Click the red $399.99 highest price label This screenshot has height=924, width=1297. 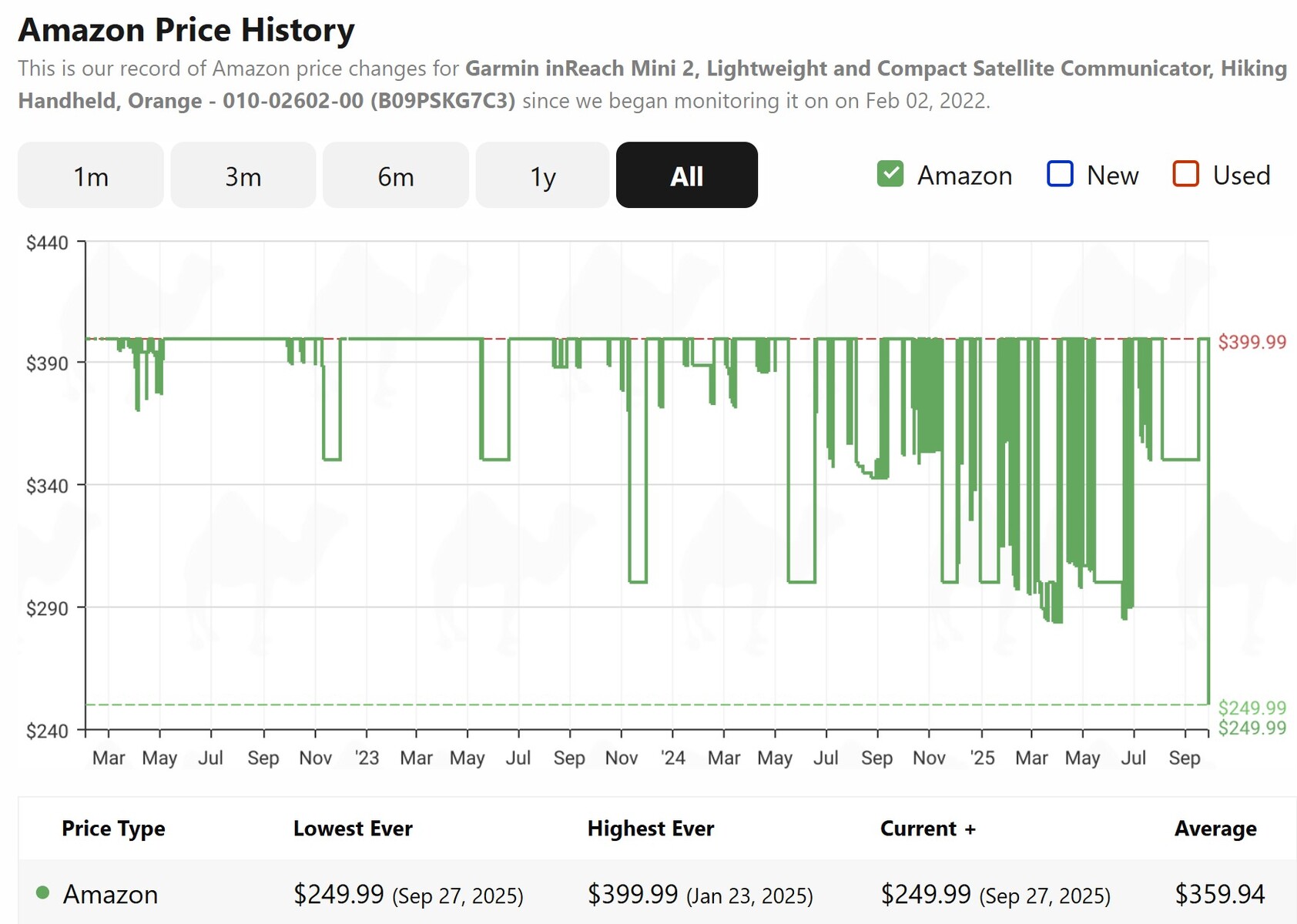pos(1252,342)
